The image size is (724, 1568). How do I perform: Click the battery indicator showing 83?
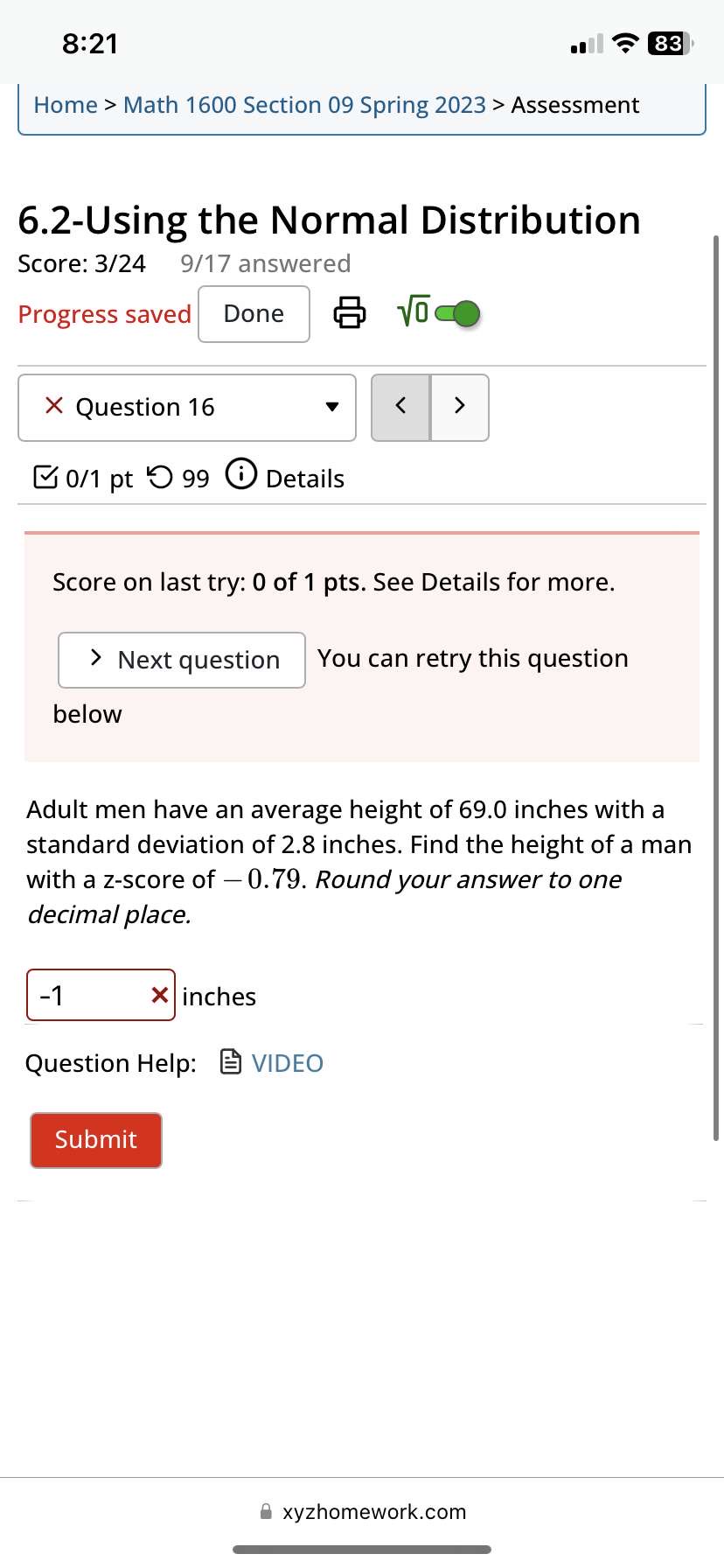point(667,42)
